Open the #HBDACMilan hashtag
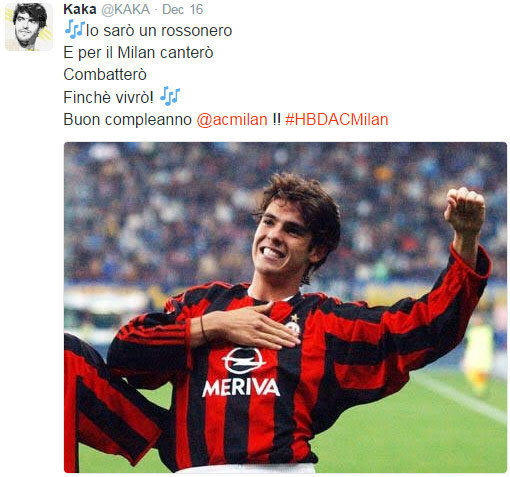The image size is (510, 477). click(337, 119)
